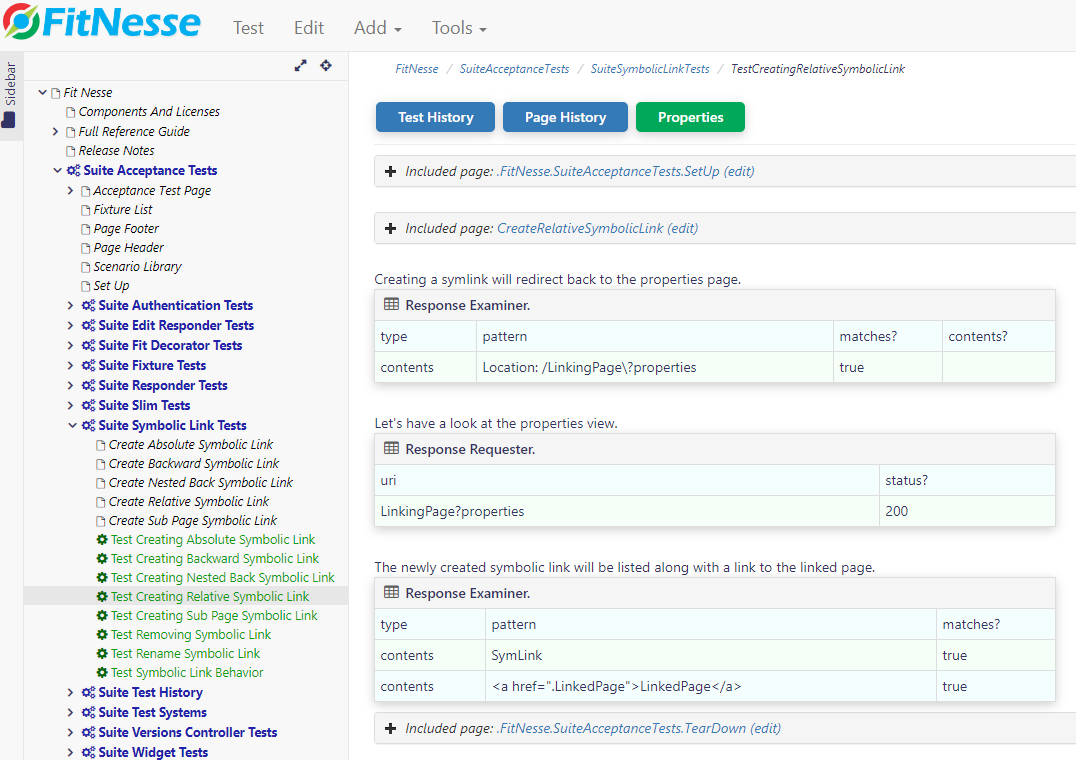Expand the CreateRelativeSymbolicLink included page section
Image resolution: width=1076 pixels, height=760 pixels.
[390, 228]
